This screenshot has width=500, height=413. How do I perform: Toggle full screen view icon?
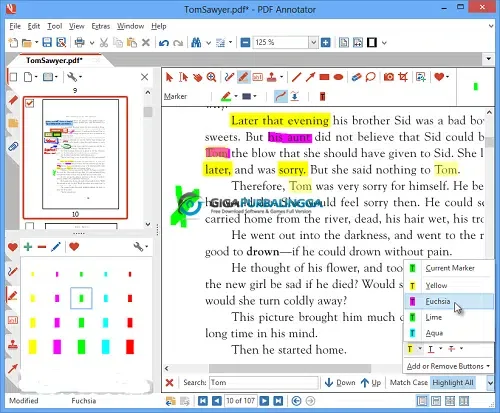(372, 42)
